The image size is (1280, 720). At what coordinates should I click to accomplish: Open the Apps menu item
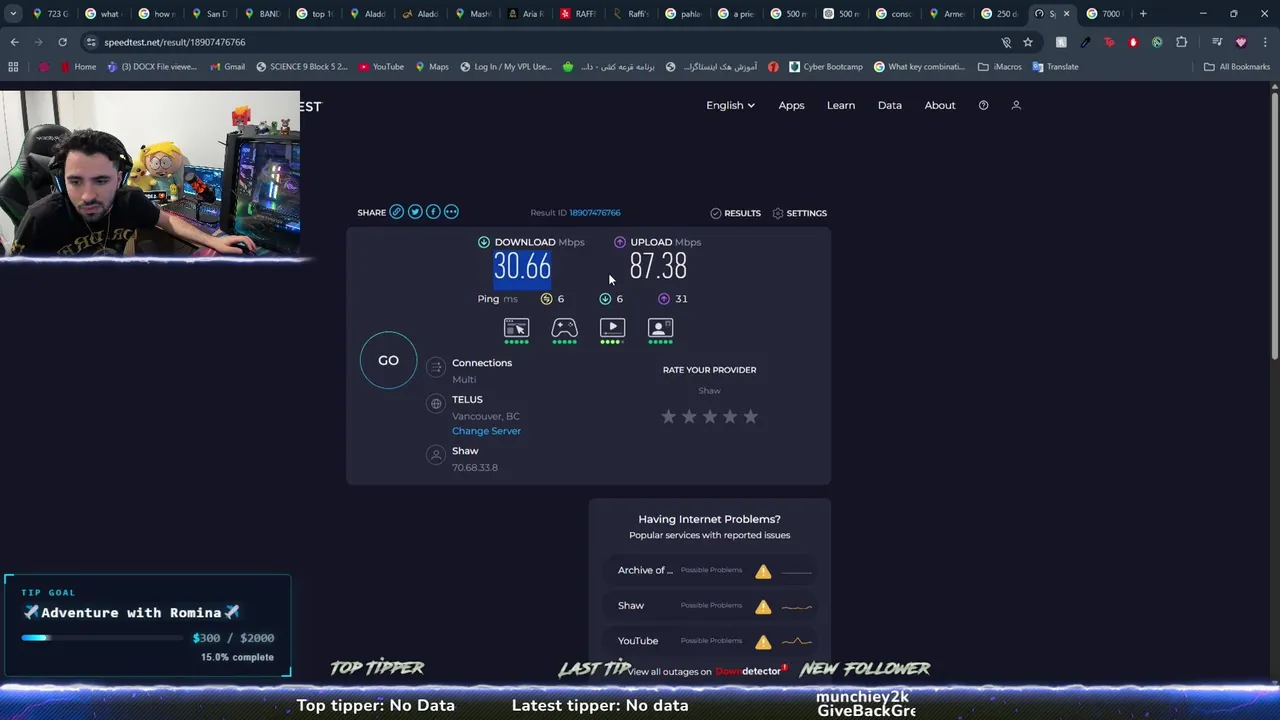point(791,105)
